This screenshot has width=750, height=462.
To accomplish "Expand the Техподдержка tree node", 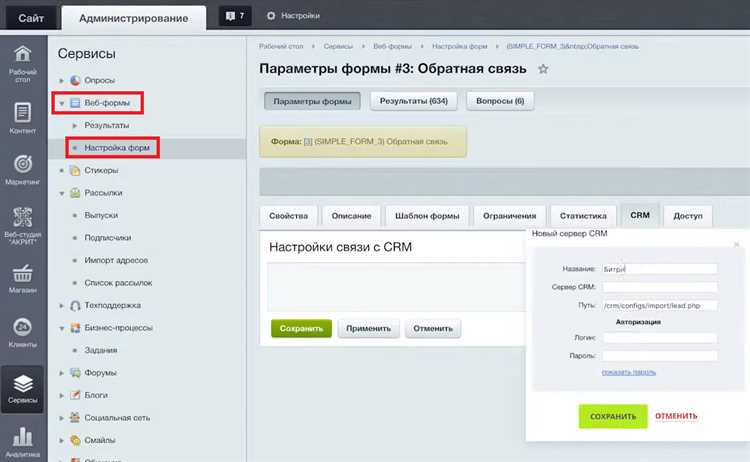I will tap(61, 305).
